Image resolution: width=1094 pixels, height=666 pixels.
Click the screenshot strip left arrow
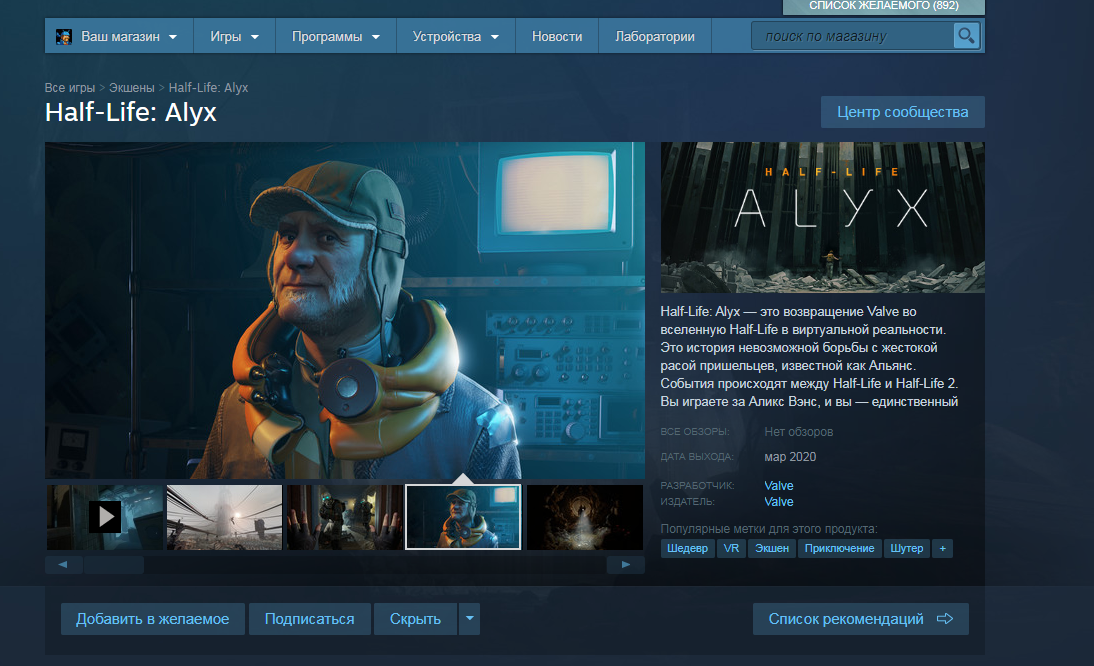pos(63,565)
